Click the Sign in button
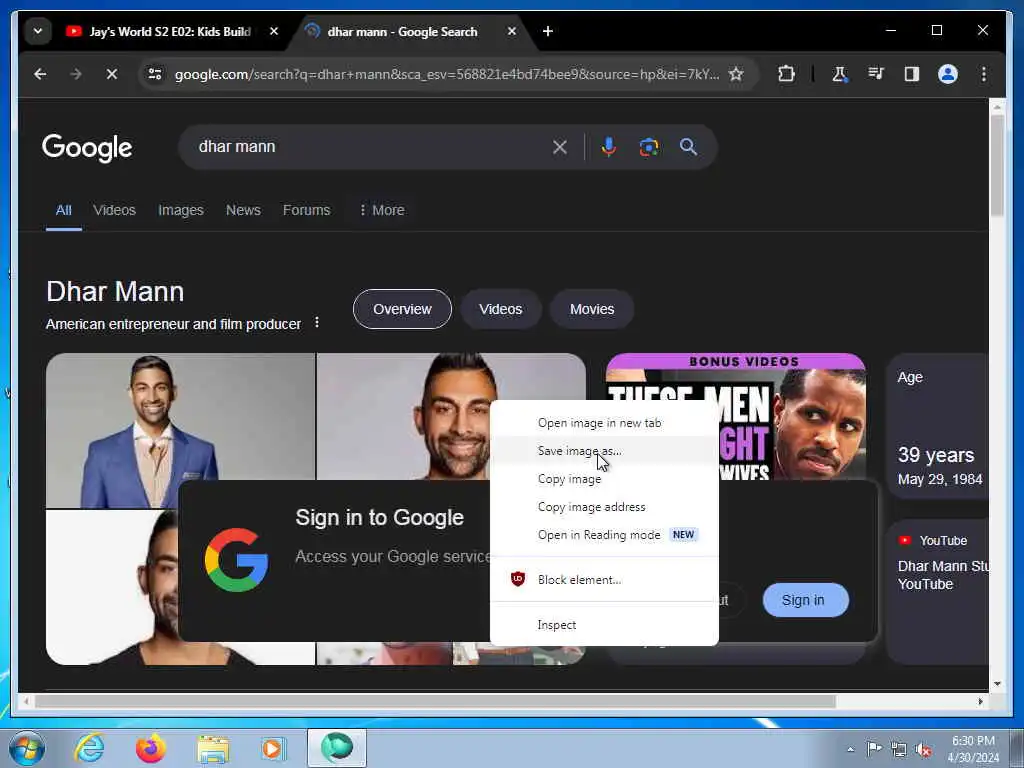 pyautogui.click(x=805, y=600)
